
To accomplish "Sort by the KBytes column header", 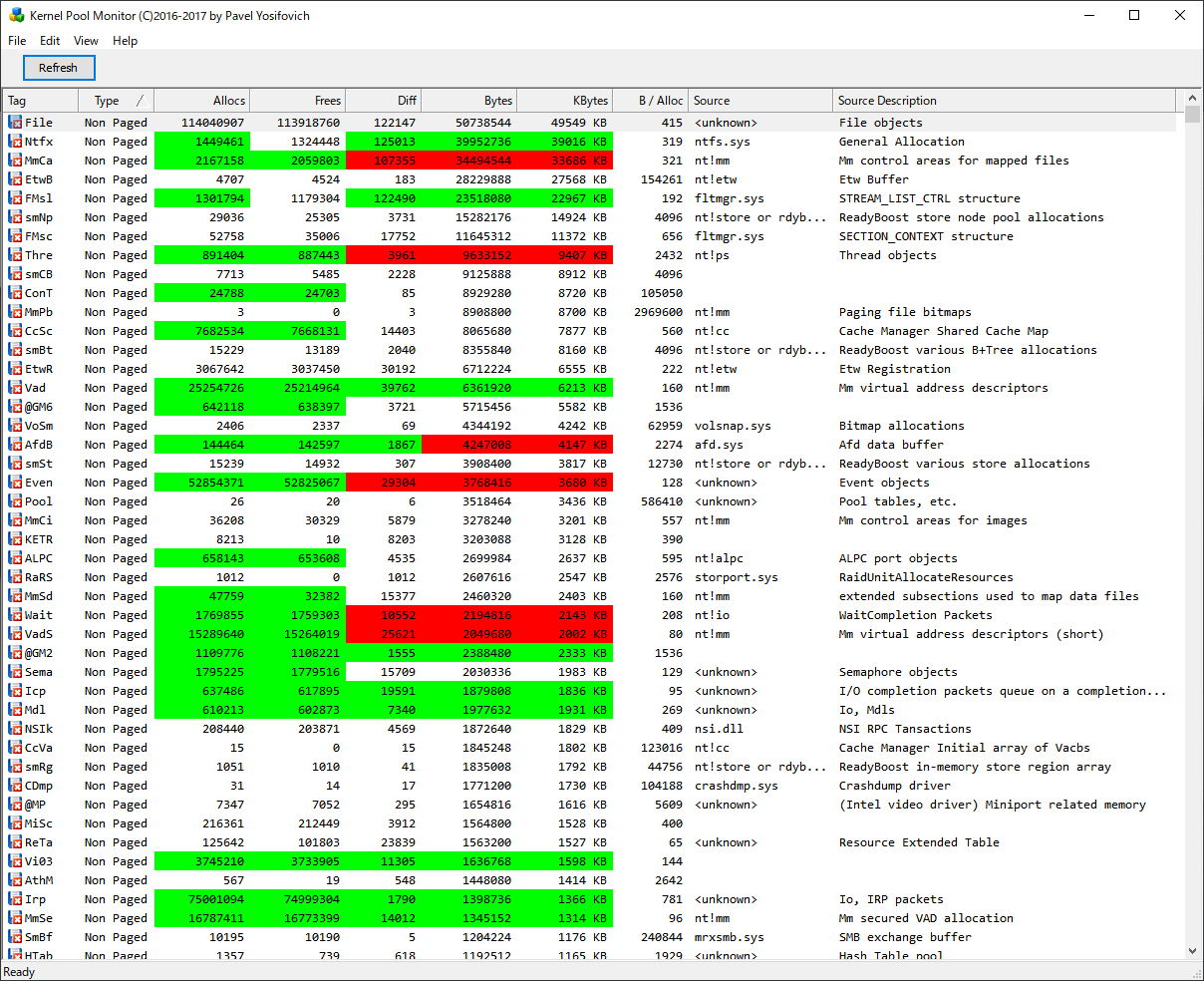I will click(565, 101).
